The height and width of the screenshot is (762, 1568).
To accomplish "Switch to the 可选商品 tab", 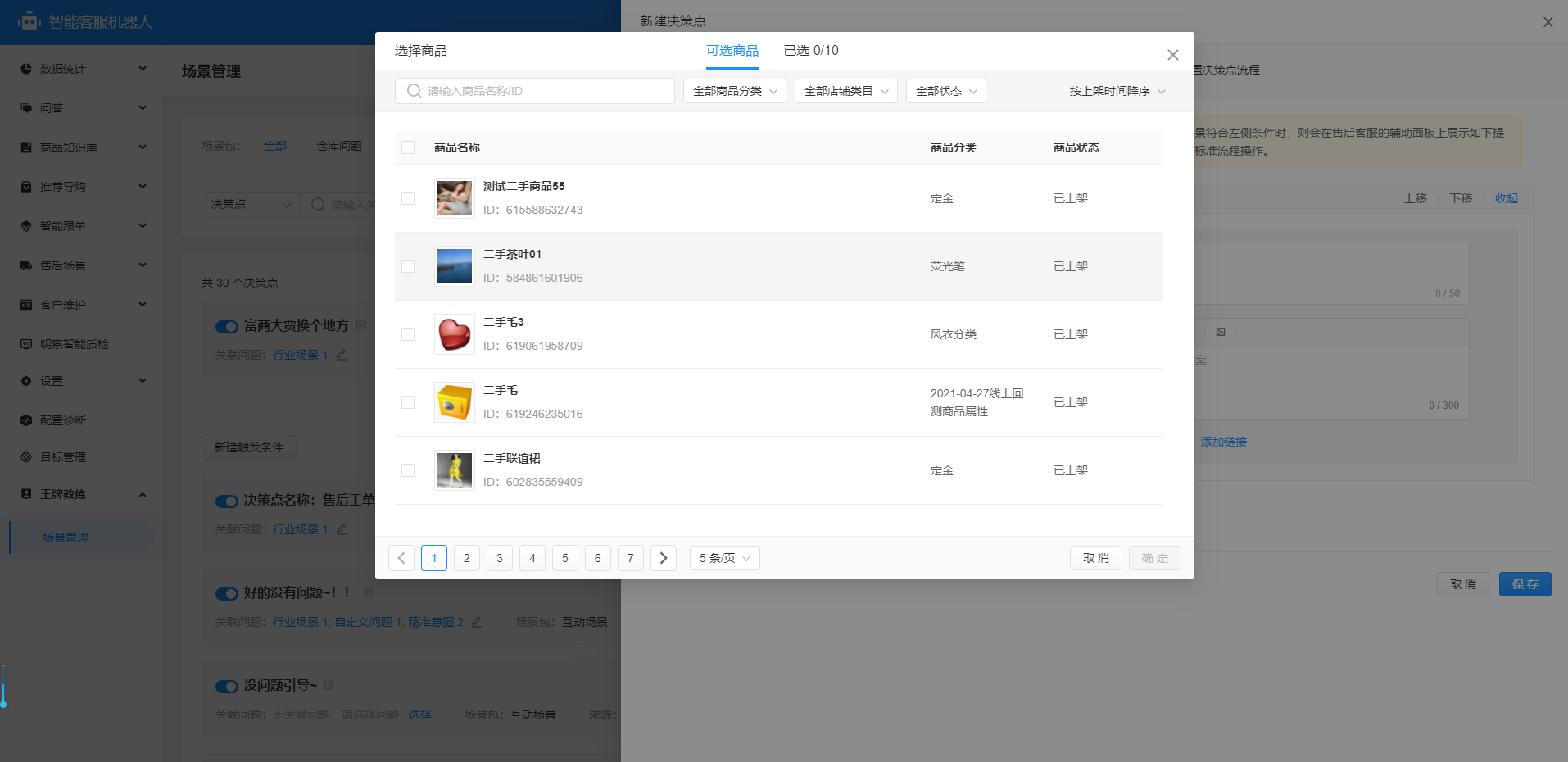I will (732, 51).
